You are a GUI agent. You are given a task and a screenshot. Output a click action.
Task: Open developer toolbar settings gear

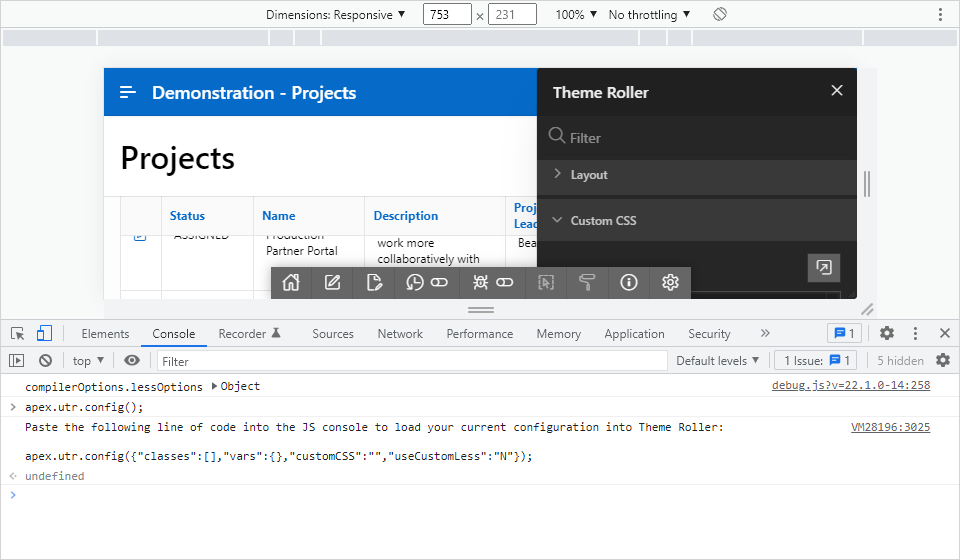point(670,282)
